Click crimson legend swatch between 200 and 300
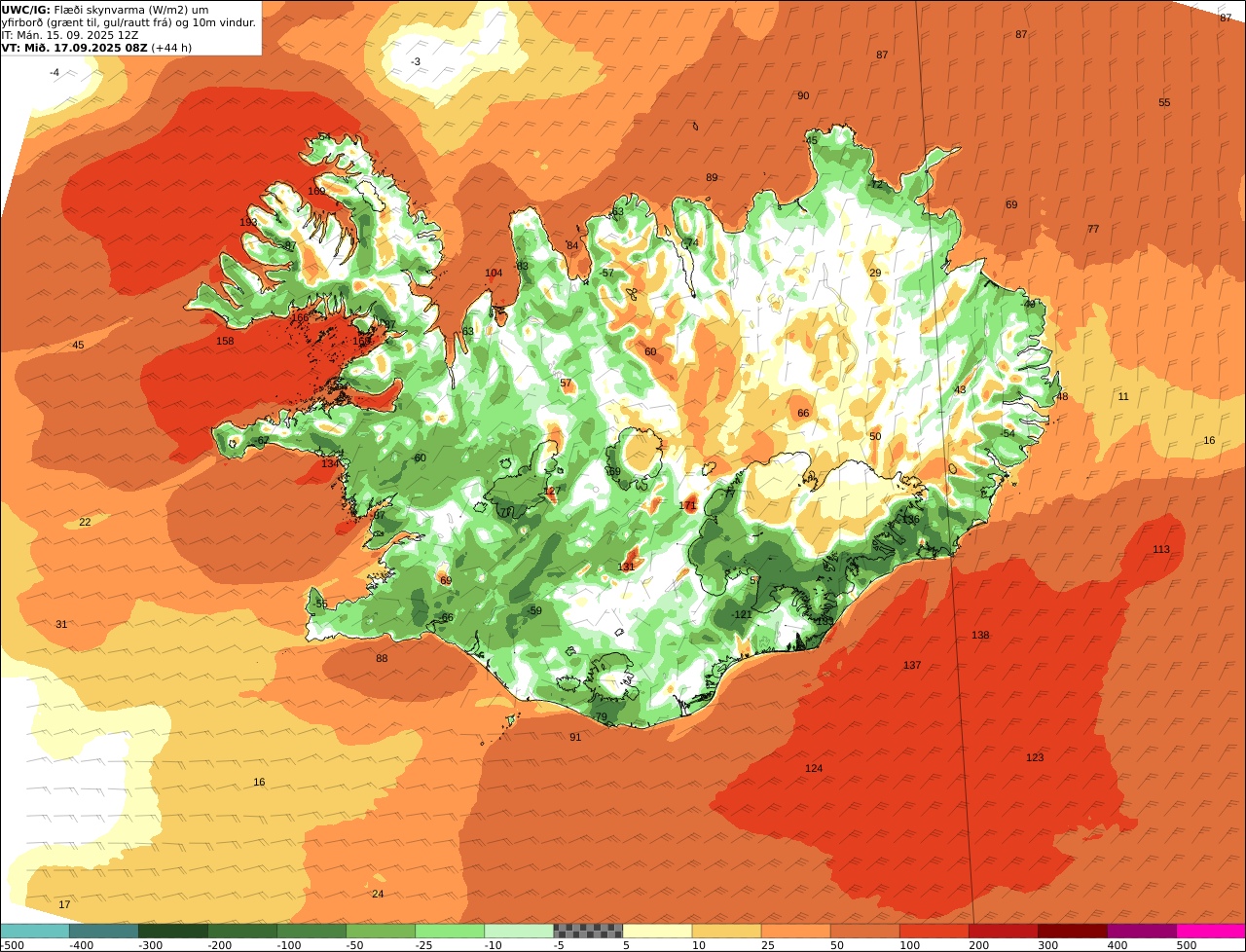Viewport: 1246px width, 952px height. (1004, 931)
